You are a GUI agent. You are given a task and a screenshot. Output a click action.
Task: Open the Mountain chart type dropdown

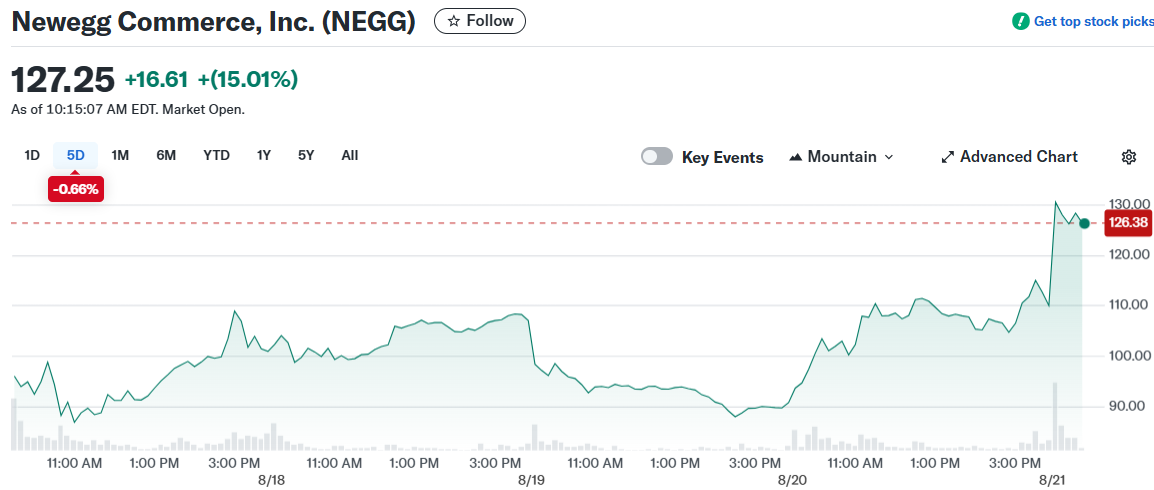[841, 157]
